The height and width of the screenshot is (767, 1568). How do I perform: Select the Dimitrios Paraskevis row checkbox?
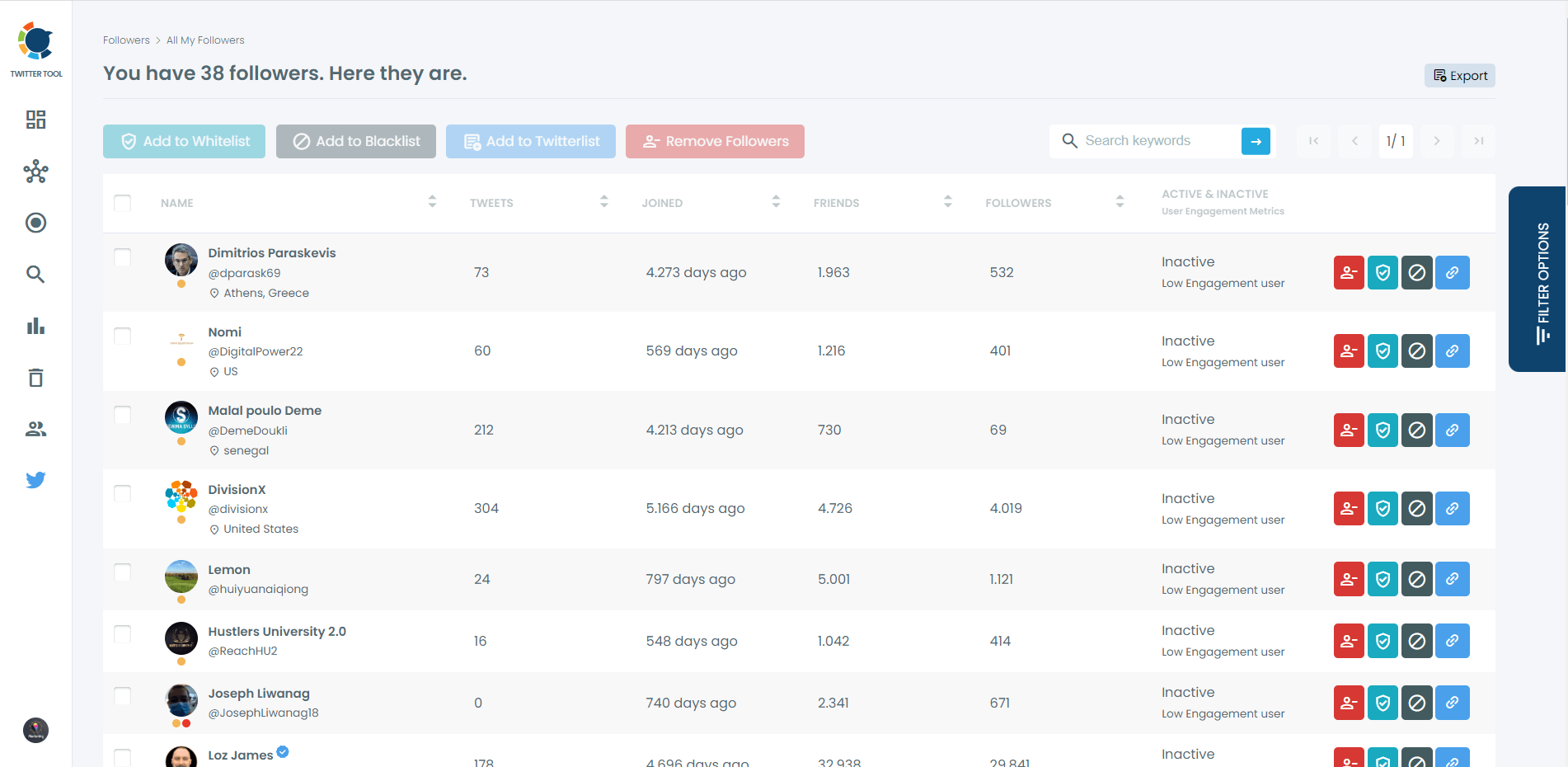tap(122, 257)
